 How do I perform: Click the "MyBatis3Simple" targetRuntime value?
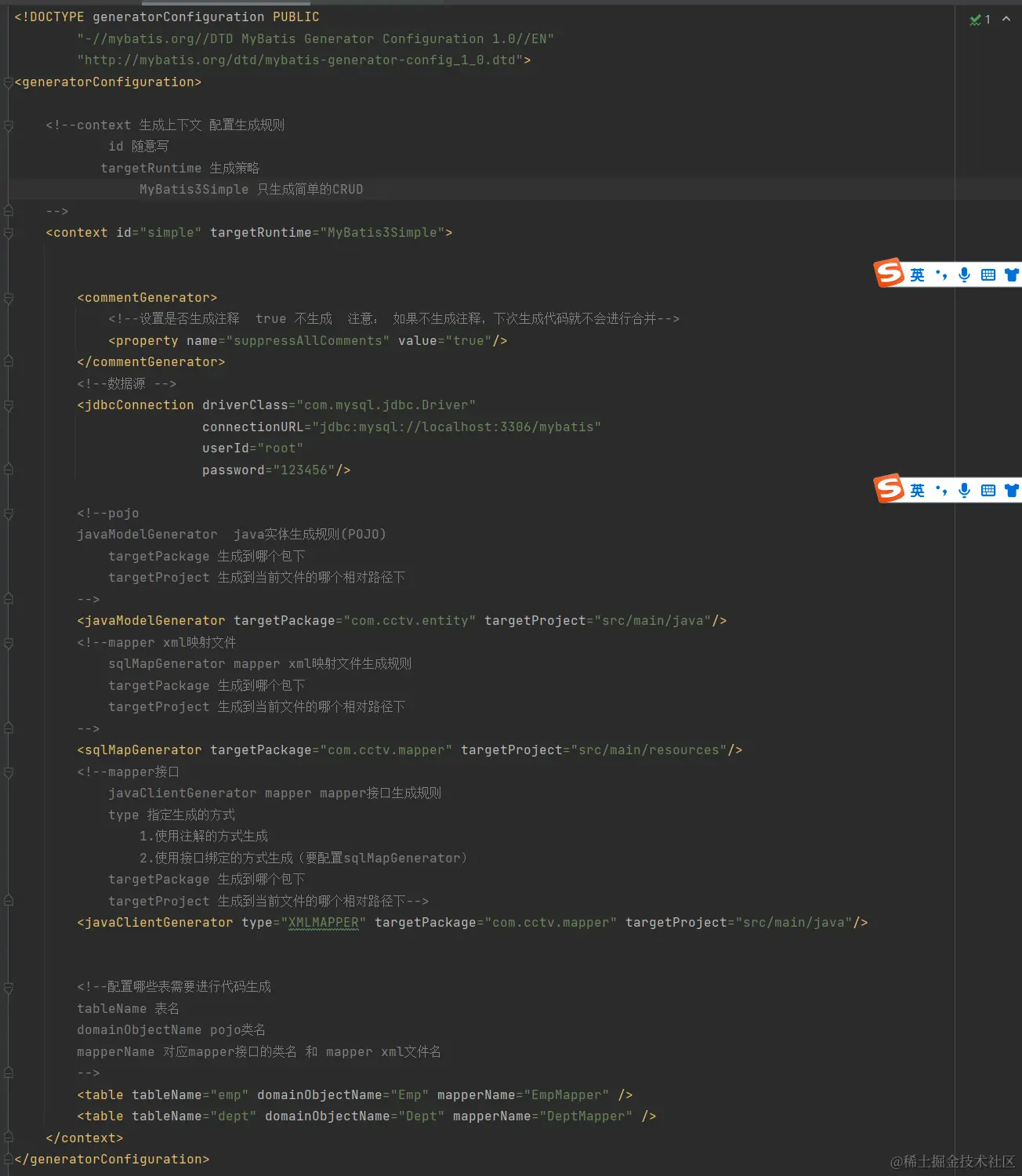(x=382, y=233)
